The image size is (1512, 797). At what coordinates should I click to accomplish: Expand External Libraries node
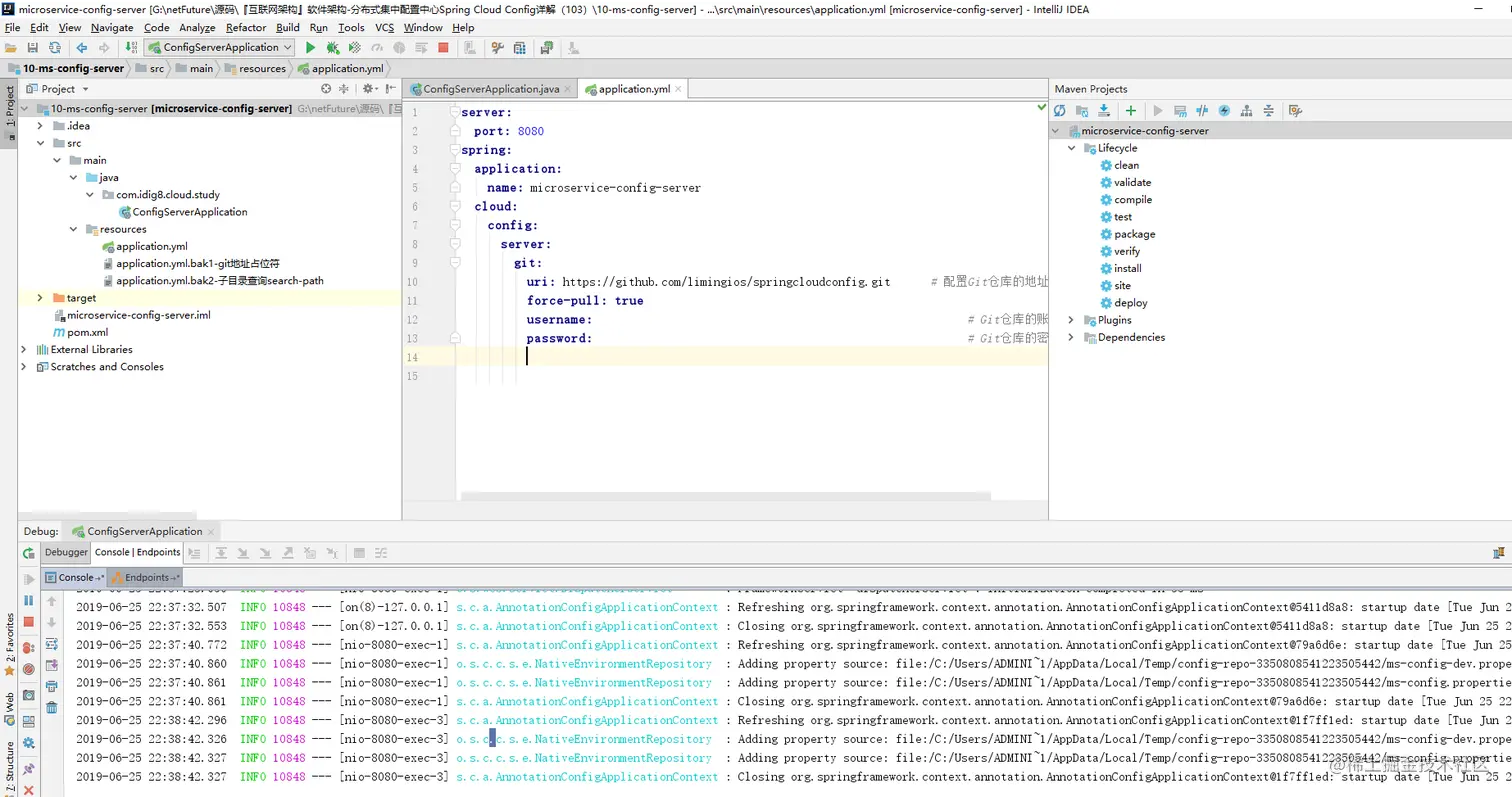(24, 349)
